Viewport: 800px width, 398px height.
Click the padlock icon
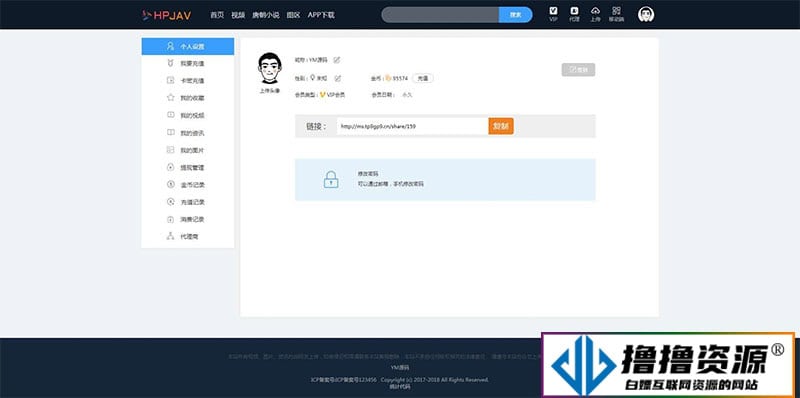click(x=331, y=180)
